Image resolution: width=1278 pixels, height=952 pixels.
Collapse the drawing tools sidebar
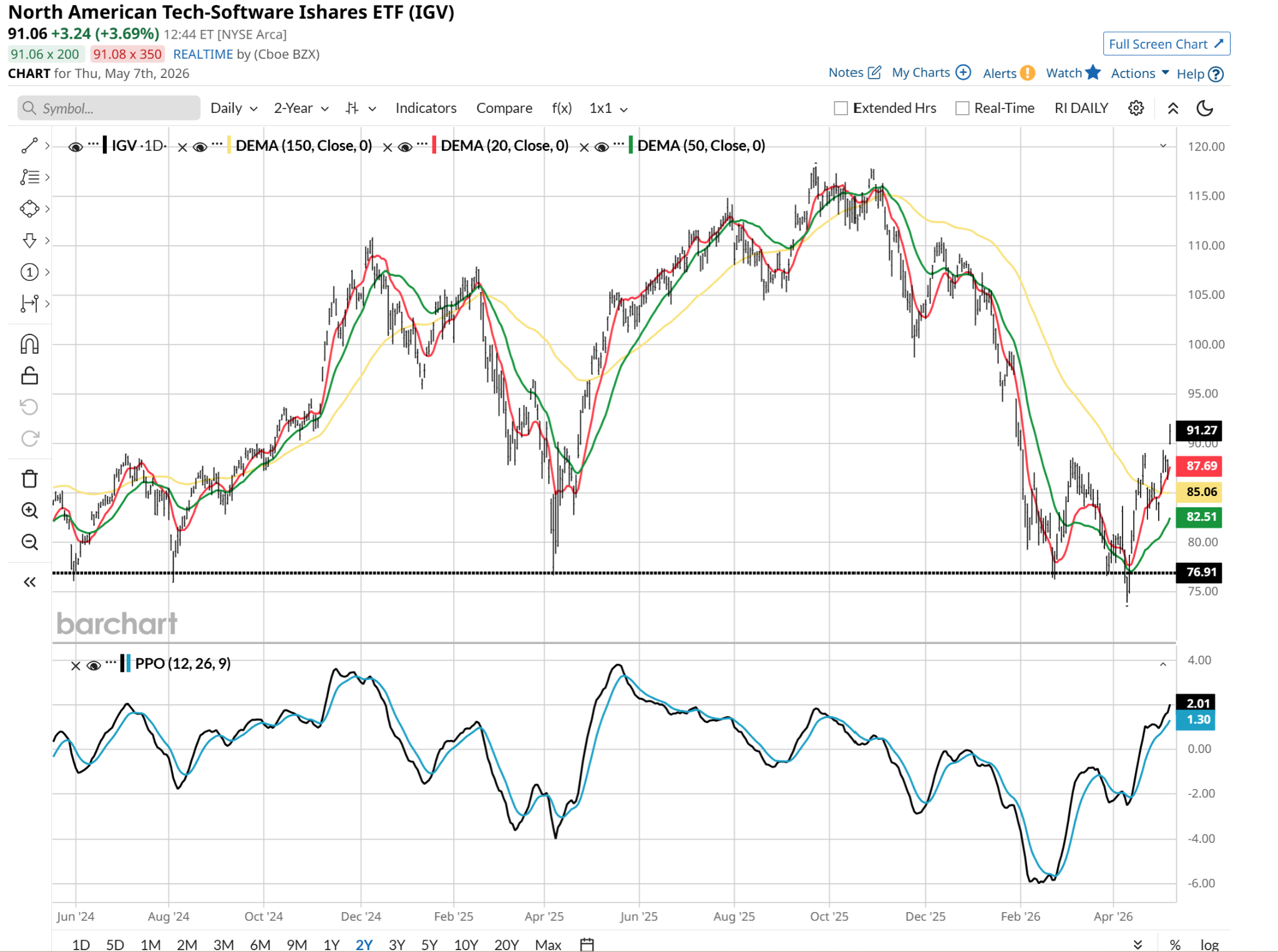pyautogui.click(x=29, y=582)
